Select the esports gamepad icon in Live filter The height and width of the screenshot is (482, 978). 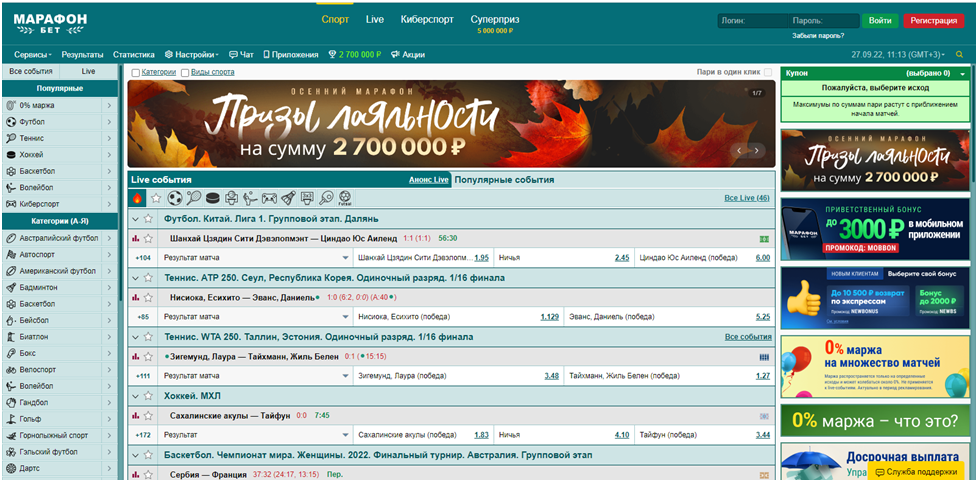(x=269, y=198)
